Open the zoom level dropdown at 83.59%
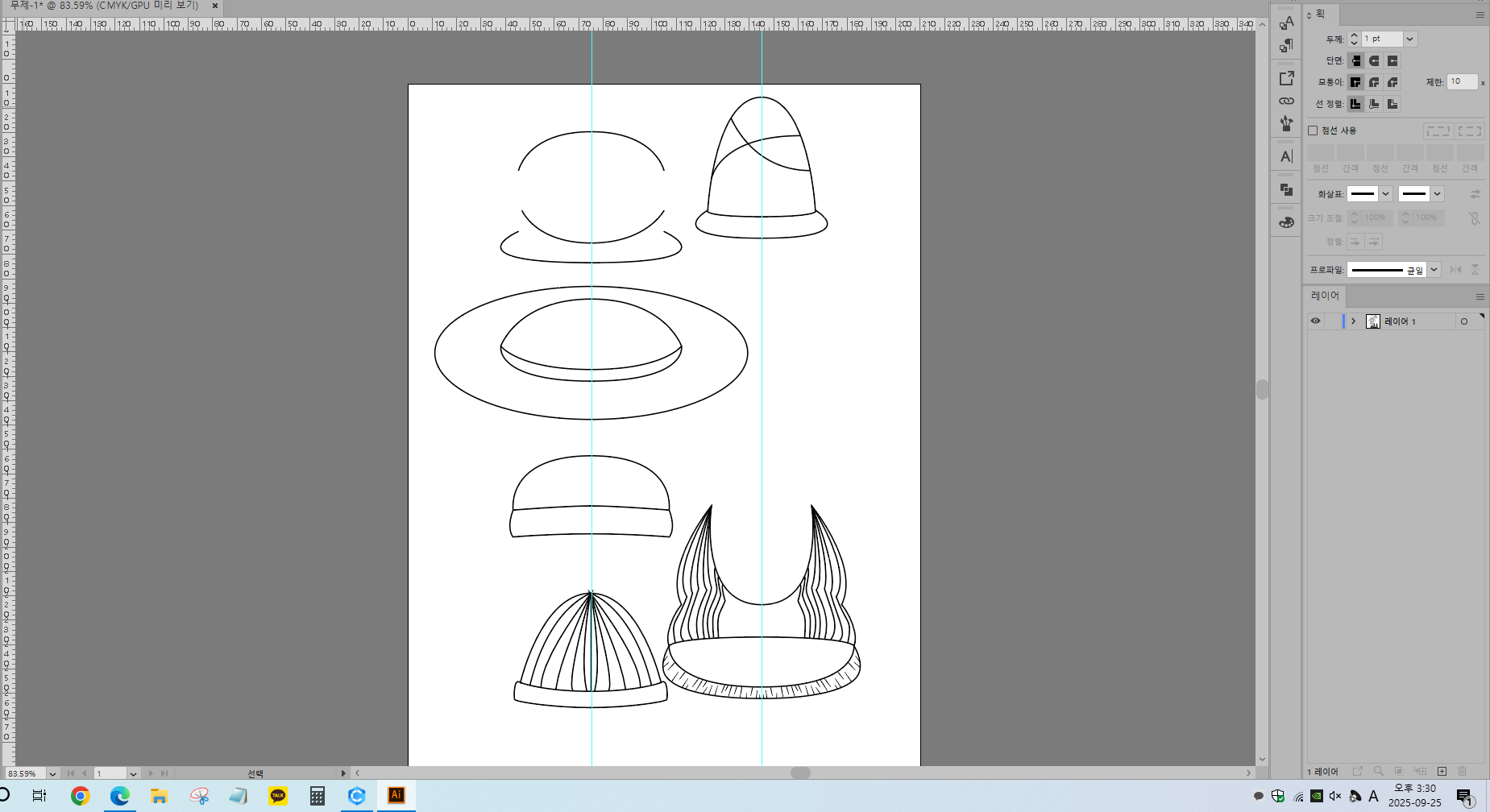 tap(52, 773)
